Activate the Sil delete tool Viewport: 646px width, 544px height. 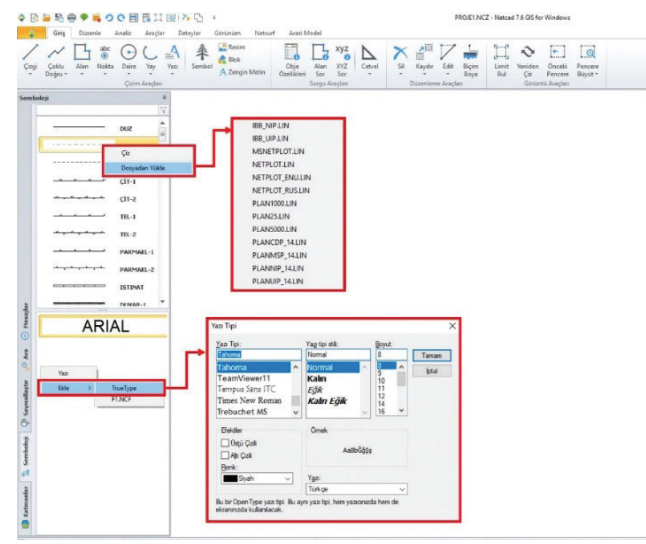[x=400, y=58]
